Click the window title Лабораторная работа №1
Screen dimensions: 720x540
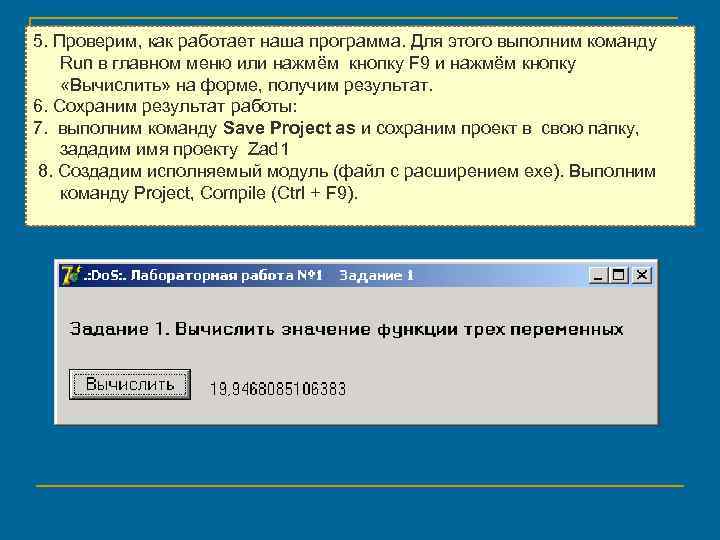click(226, 276)
